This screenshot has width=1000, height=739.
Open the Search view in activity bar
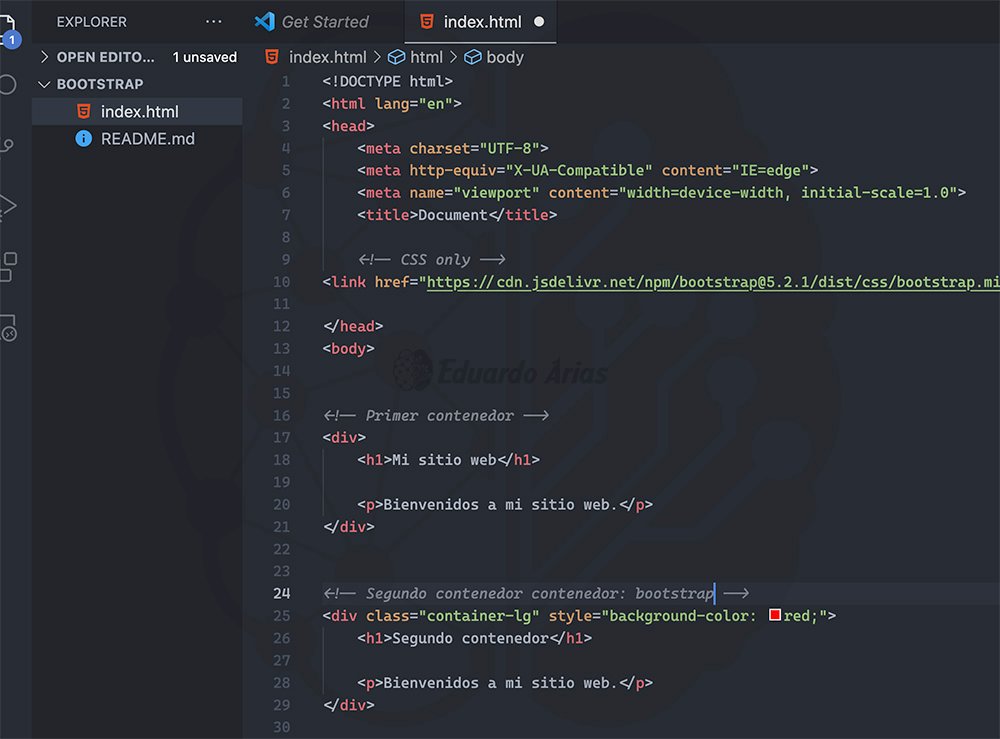click(x=7, y=84)
